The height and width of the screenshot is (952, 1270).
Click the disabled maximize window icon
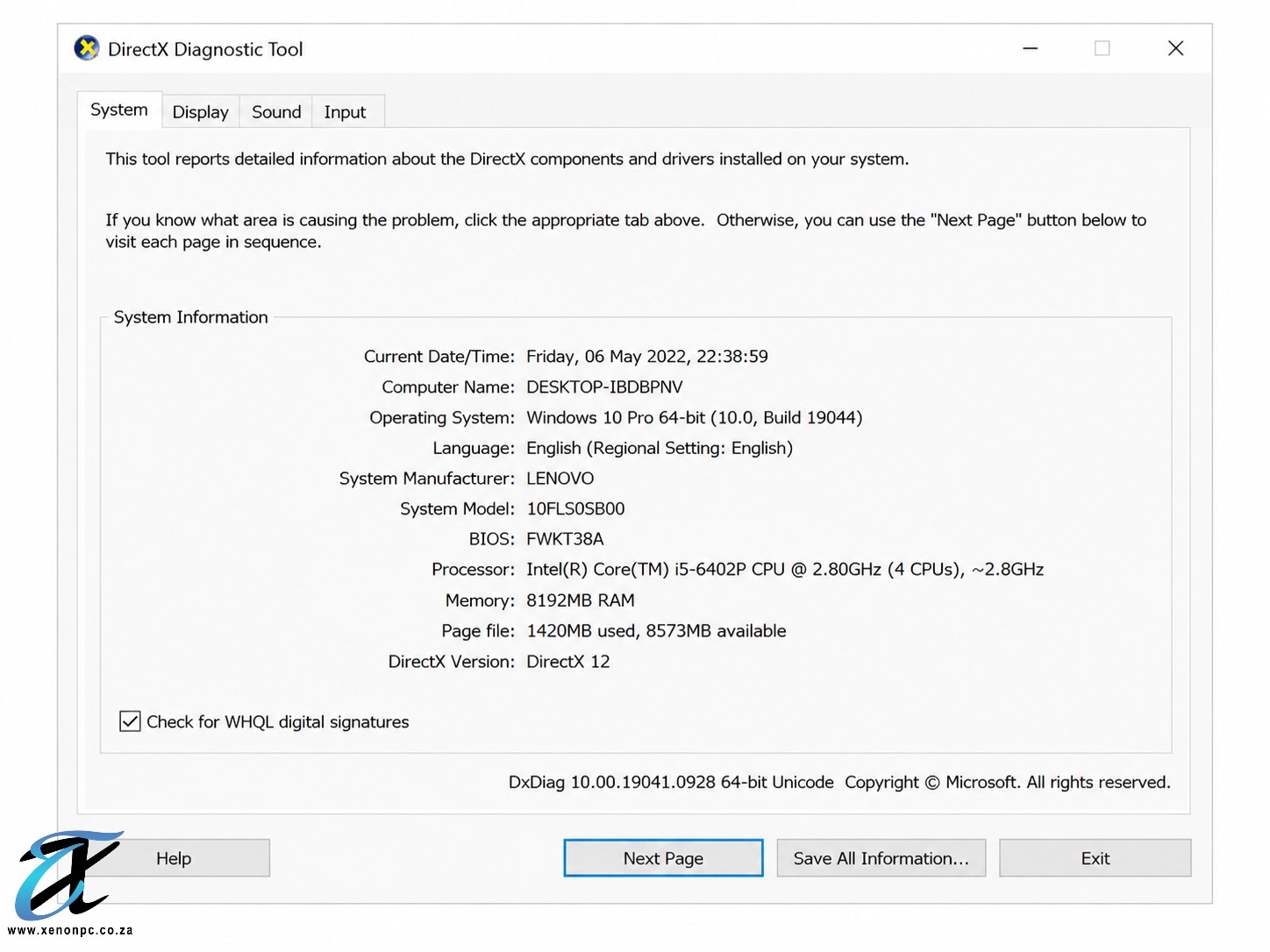point(1102,48)
